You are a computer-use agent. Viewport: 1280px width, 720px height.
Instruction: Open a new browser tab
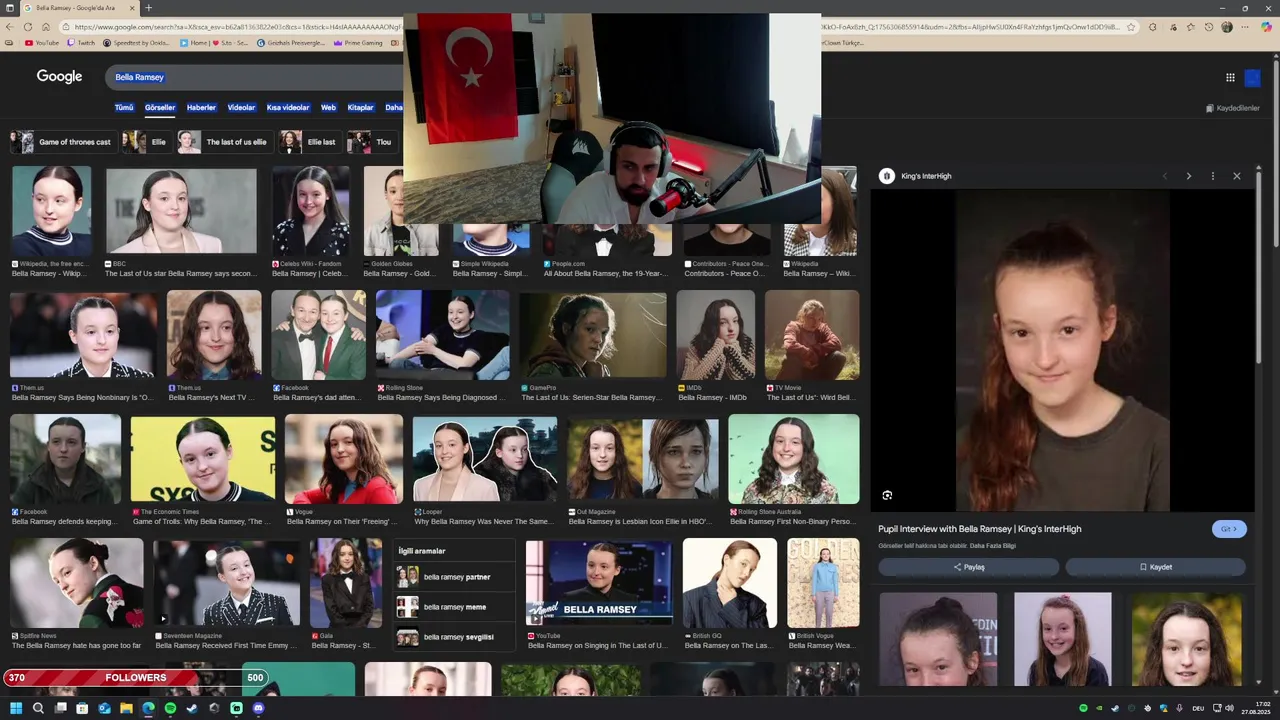coord(149,8)
